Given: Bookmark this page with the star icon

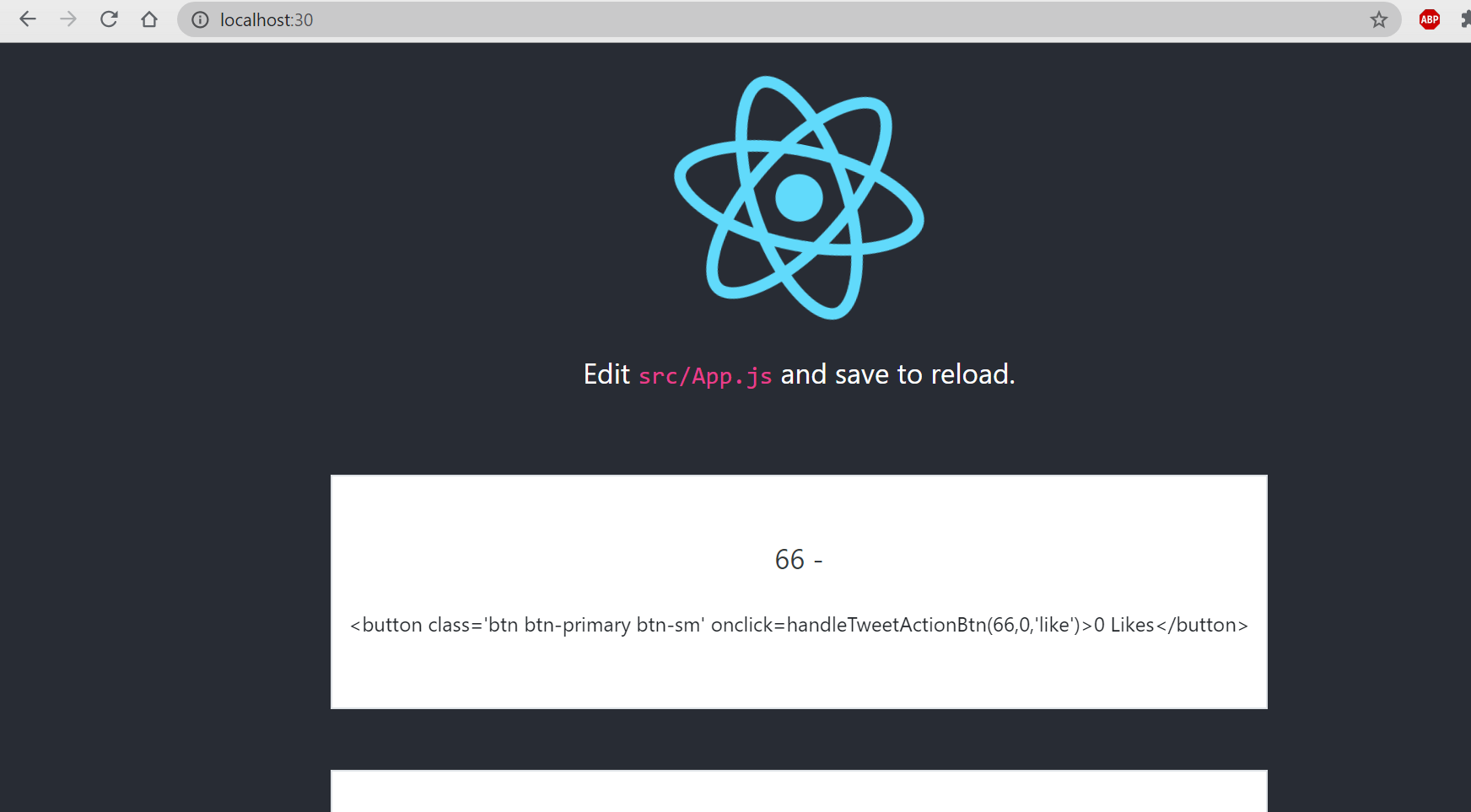Looking at the screenshot, I should point(1378,19).
